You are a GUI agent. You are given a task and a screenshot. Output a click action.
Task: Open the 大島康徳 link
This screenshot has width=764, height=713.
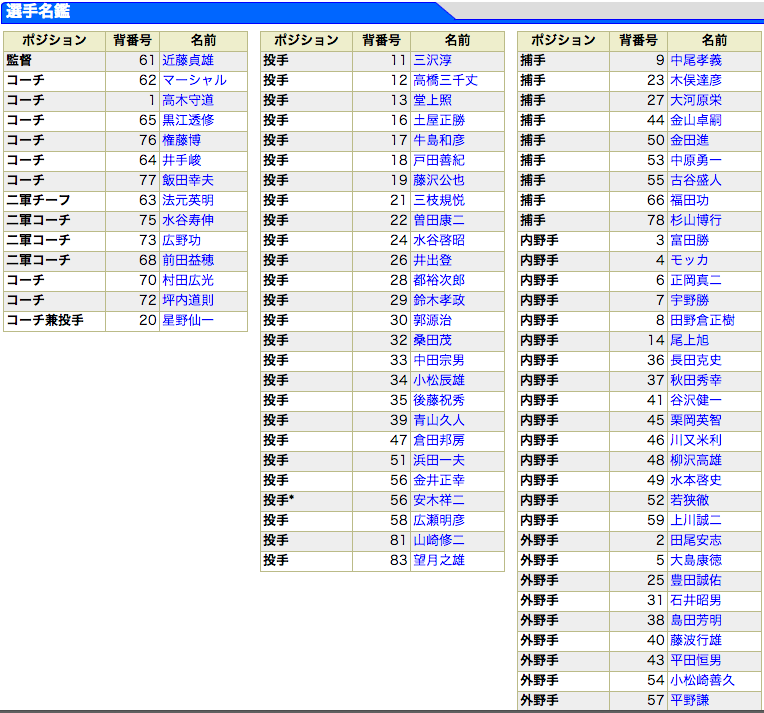point(696,560)
